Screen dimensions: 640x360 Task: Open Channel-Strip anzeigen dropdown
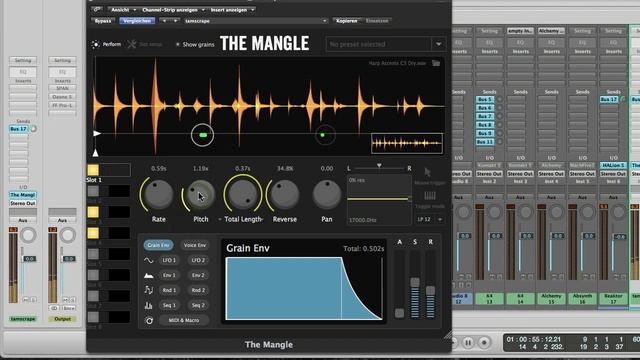pyautogui.click(x=173, y=10)
